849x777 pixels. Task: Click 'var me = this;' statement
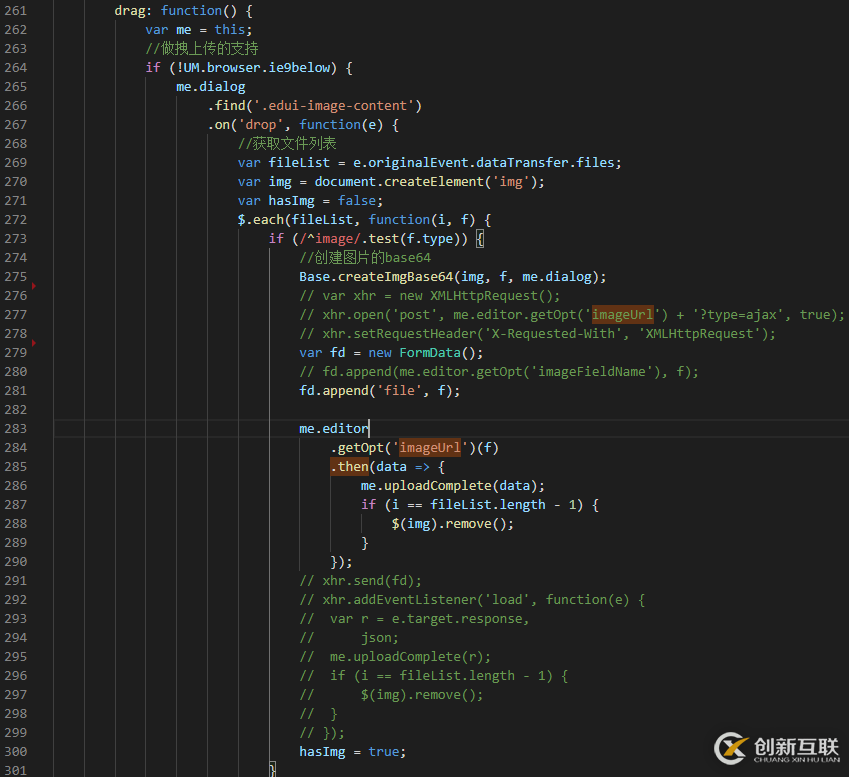pyautogui.click(x=199, y=30)
